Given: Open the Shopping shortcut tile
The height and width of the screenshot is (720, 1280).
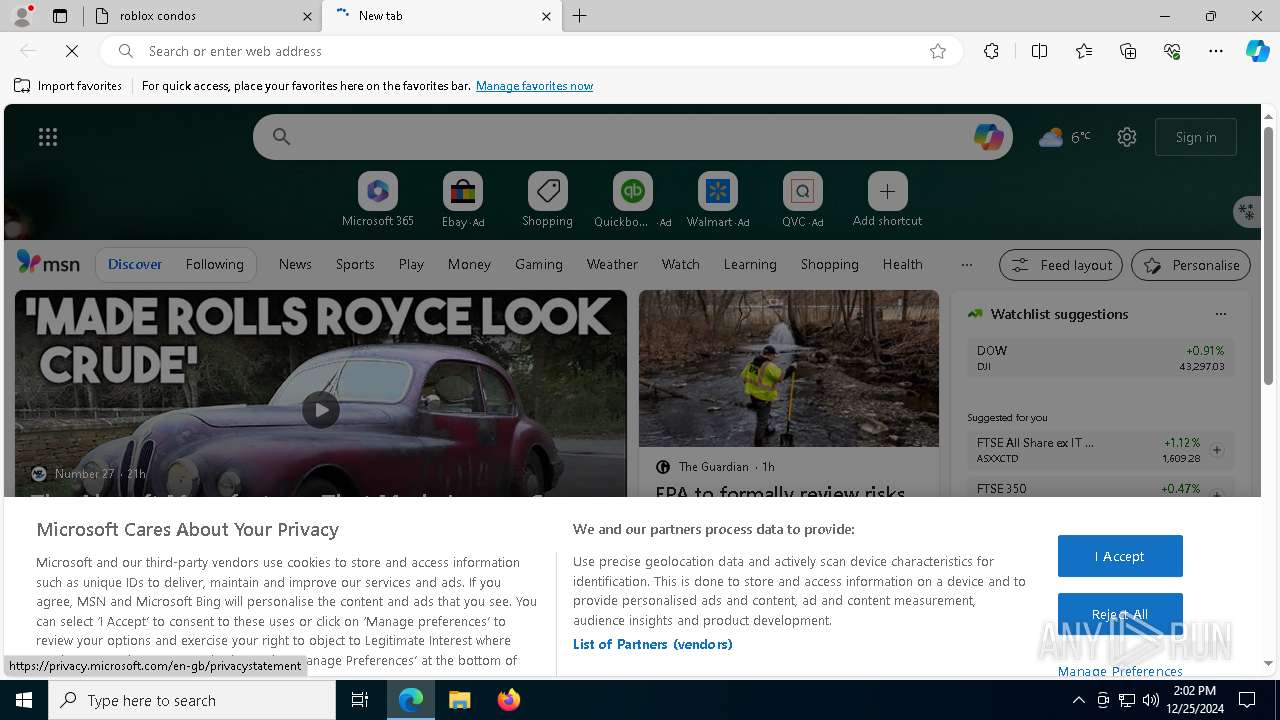Looking at the screenshot, I should tap(547, 200).
